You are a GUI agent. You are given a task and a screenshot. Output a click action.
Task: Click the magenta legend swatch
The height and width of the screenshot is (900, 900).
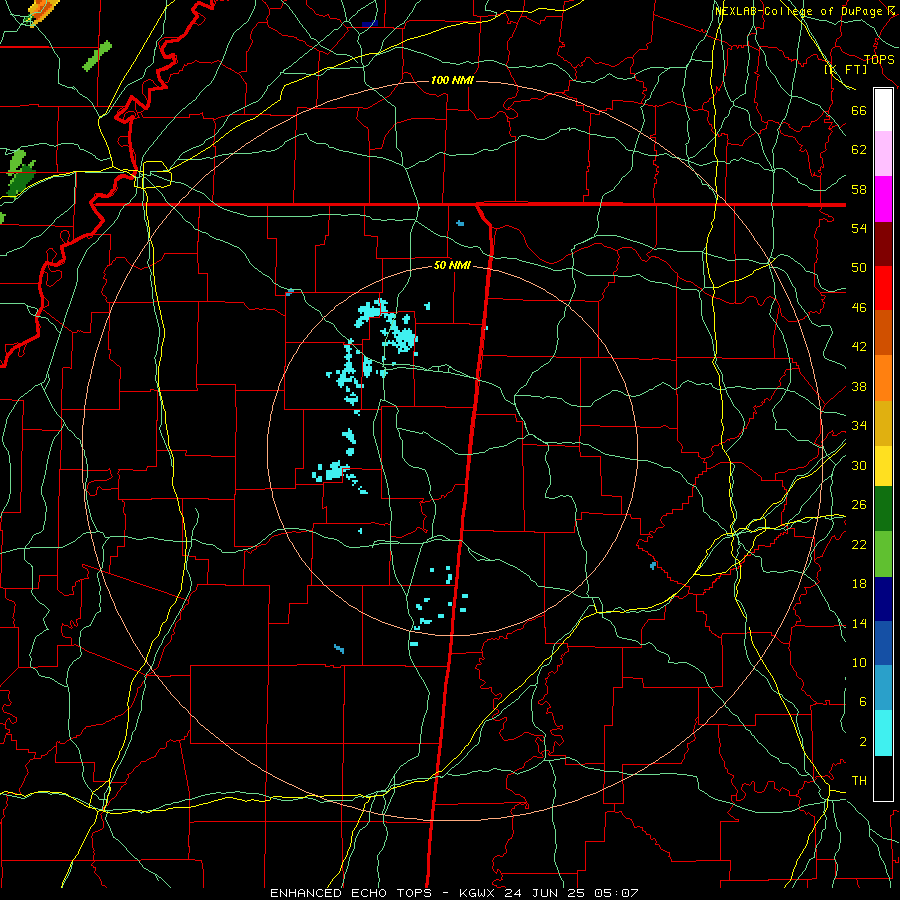click(x=883, y=199)
